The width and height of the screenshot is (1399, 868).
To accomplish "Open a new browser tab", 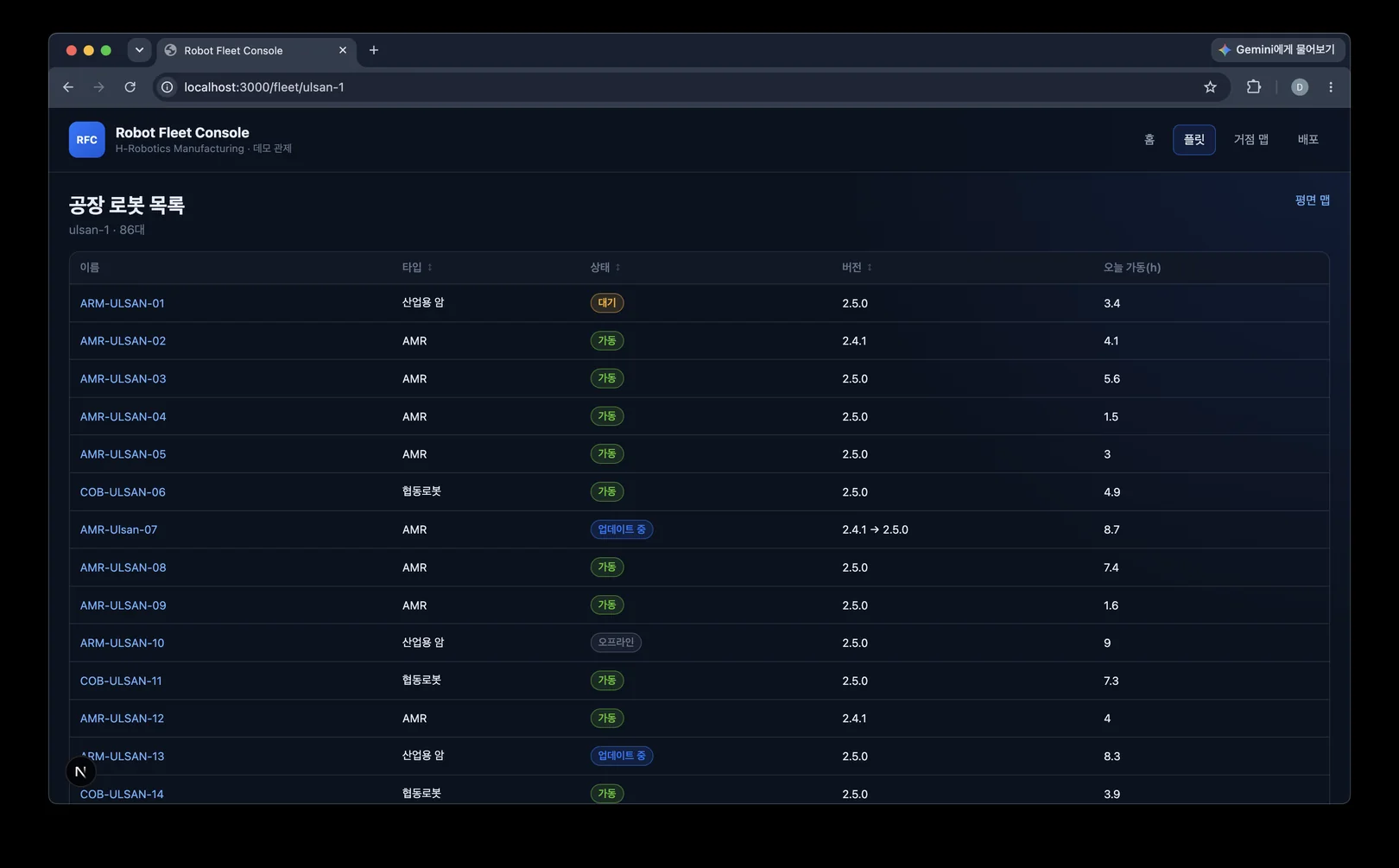I will pyautogui.click(x=374, y=50).
